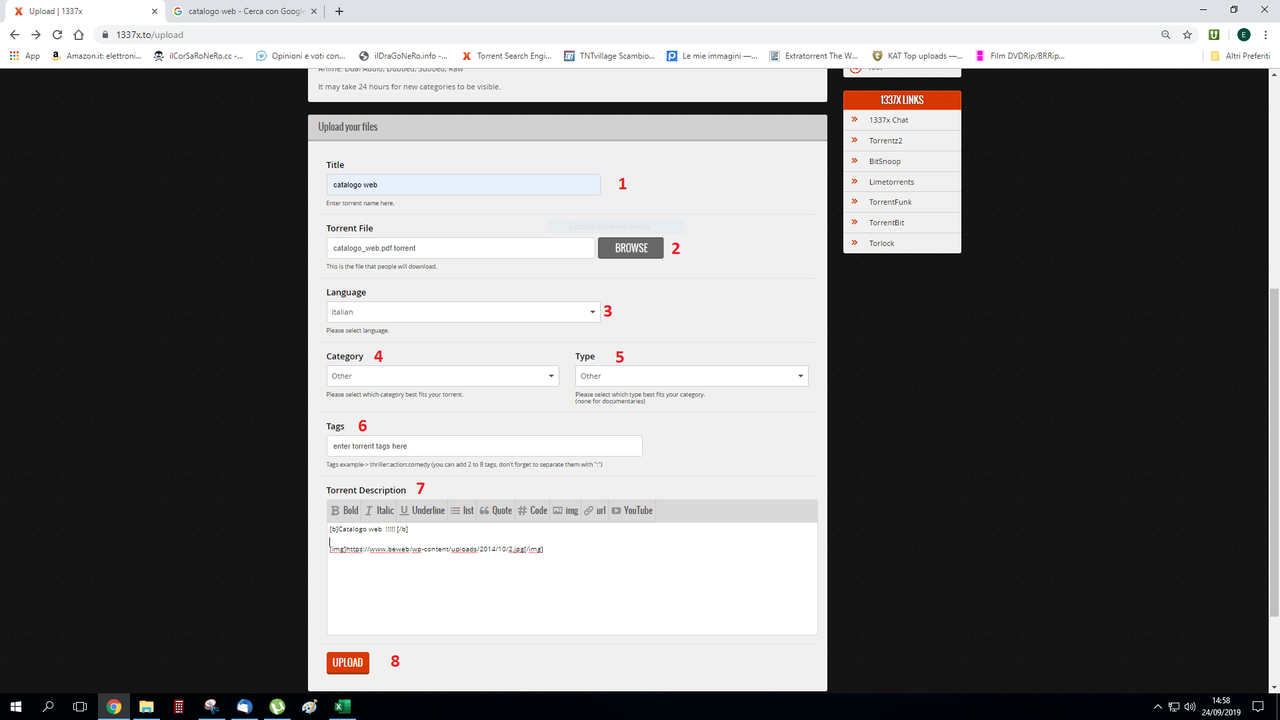1280x720 pixels.
Task: Open the zoom magnifier icon in address bar
Action: 1167,34
